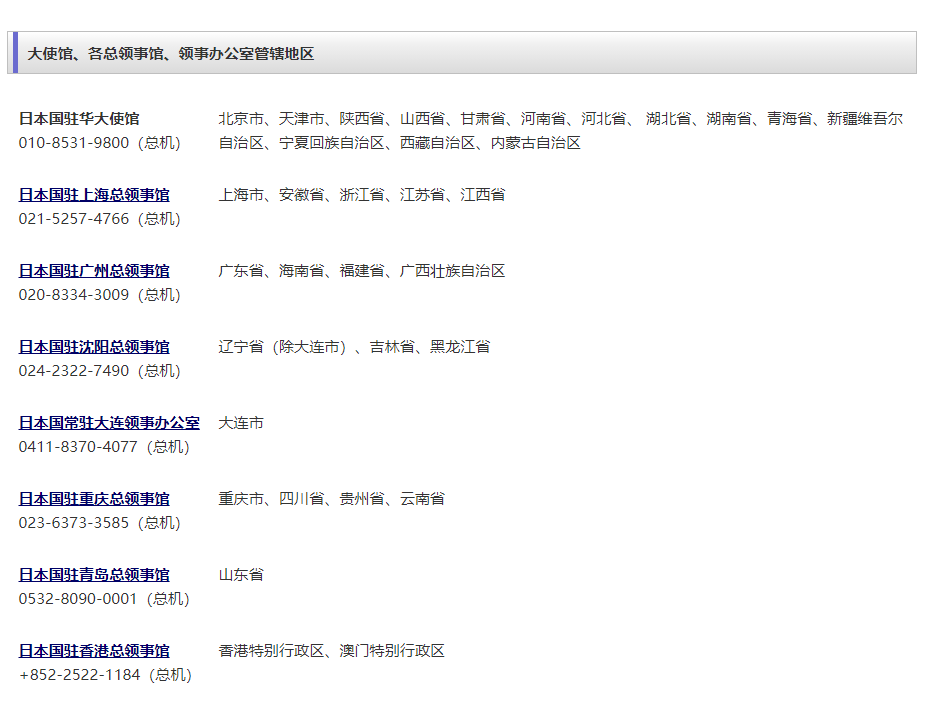Image resolution: width=926 pixels, height=719 pixels.
Task: Click the section header 大使馆、各总领事馆、领事办公室管辖地区
Action: [171, 54]
